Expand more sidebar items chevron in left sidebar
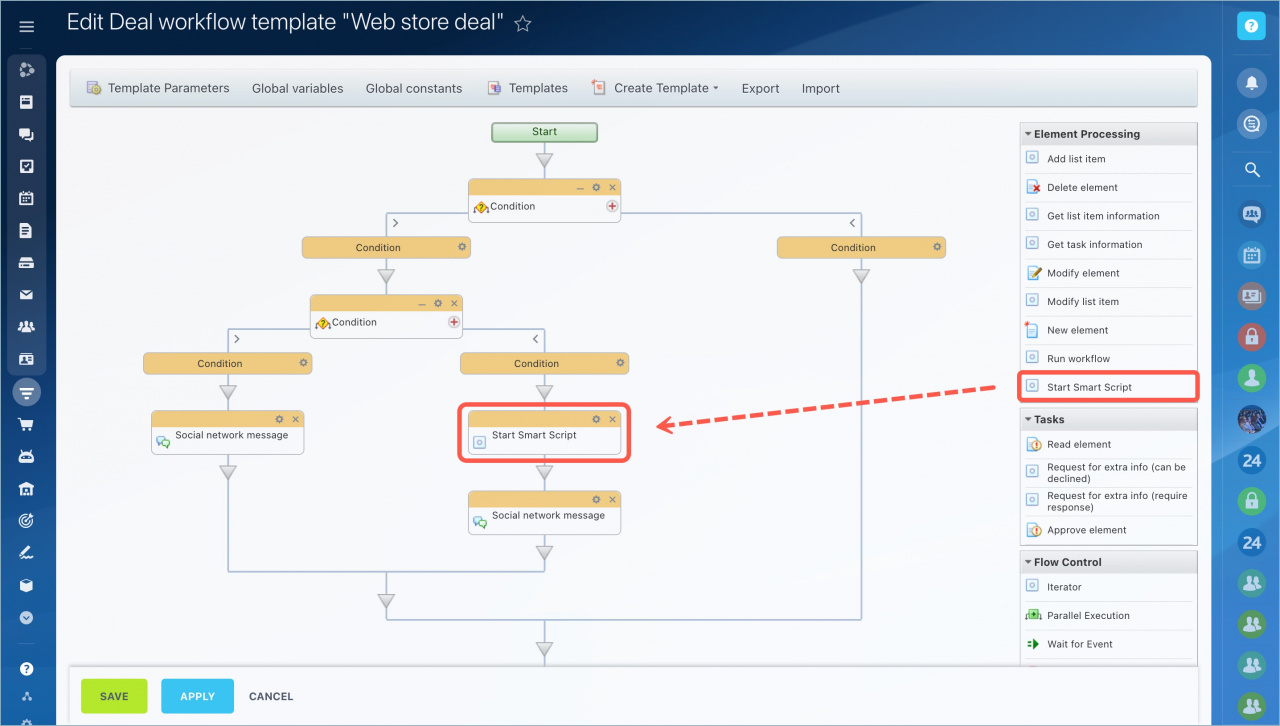The image size is (1280, 726). (x=27, y=618)
